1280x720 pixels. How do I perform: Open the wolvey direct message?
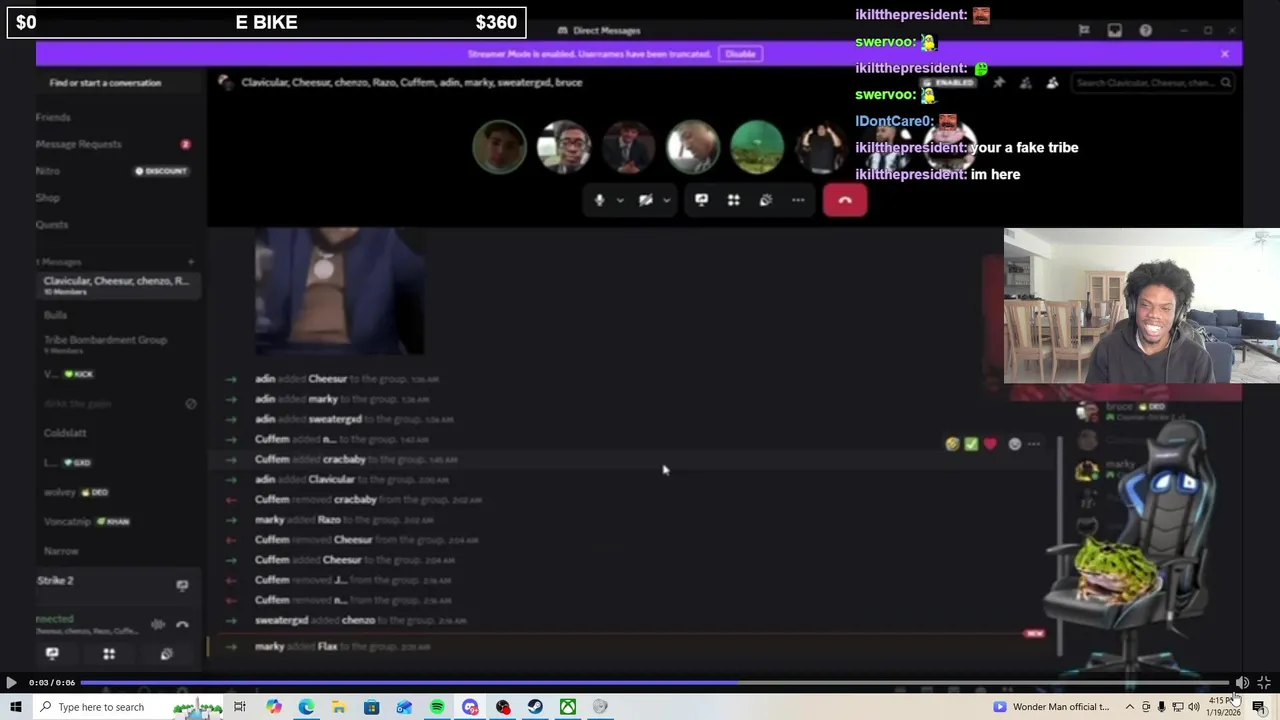pos(118,492)
